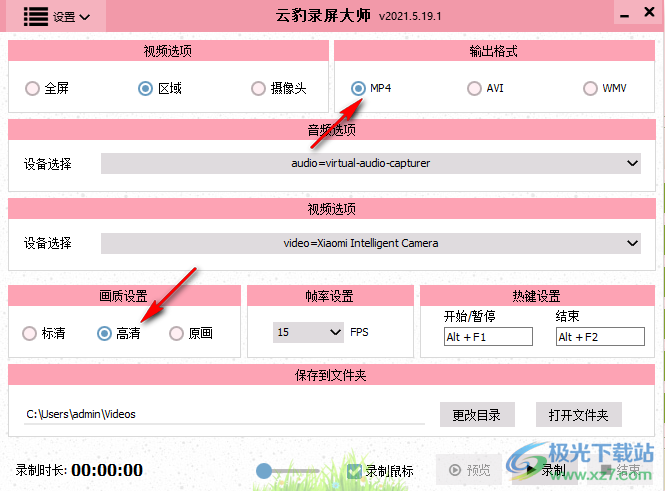
Task: Click the save path C:\Users\admin\Videos field
Action: tap(224, 414)
